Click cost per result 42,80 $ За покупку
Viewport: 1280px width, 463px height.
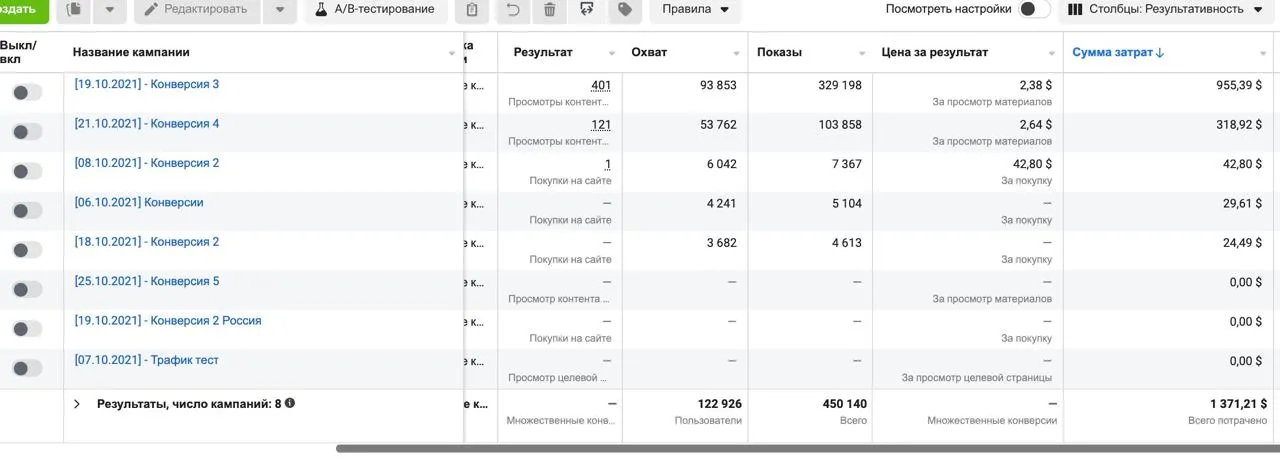pyautogui.click(x=1030, y=164)
